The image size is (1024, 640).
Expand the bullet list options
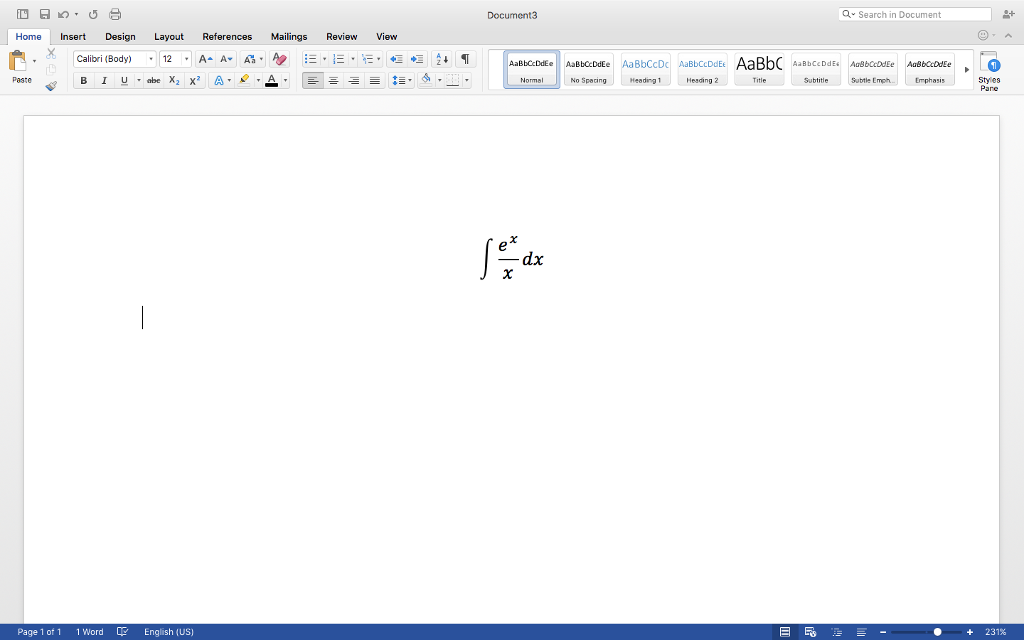coord(322,59)
